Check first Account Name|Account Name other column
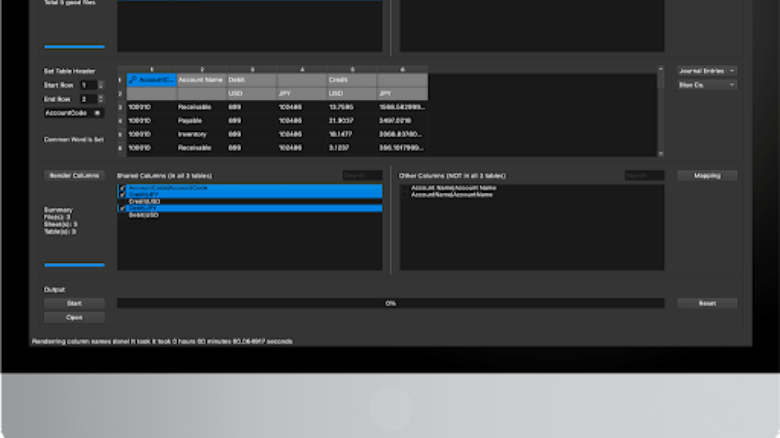 tap(405, 188)
